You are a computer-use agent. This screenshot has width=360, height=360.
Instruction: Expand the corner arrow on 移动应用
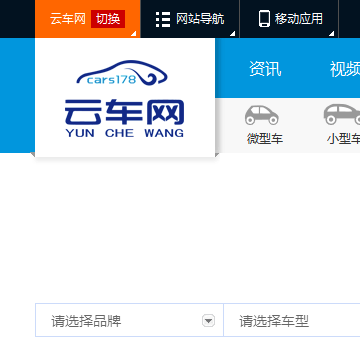pos(332,33)
